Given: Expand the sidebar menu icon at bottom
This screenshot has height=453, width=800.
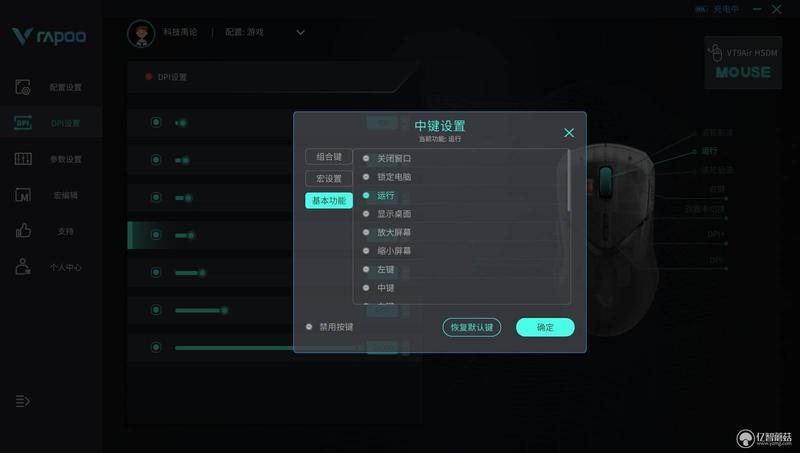Looking at the screenshot, I should pyautogui.click(x=22, y=401).
